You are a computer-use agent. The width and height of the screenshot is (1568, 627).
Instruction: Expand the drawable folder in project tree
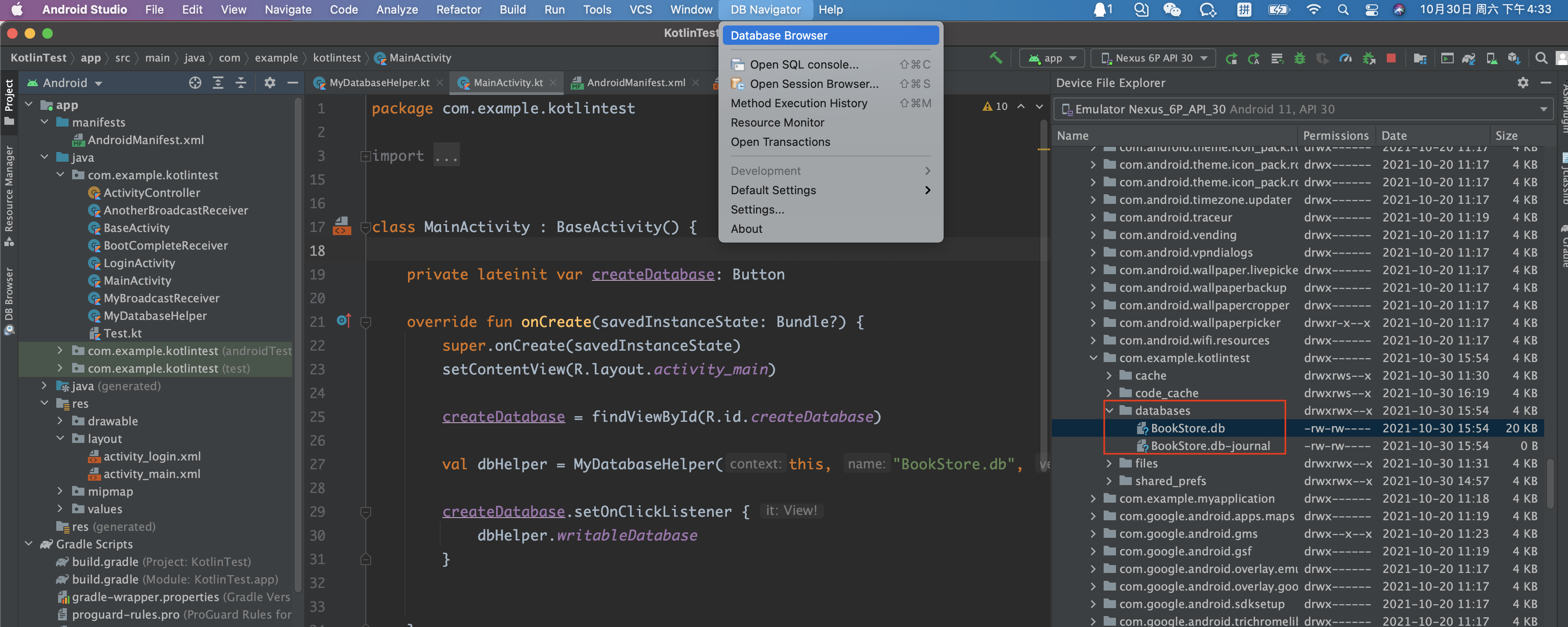coord(60,421)
